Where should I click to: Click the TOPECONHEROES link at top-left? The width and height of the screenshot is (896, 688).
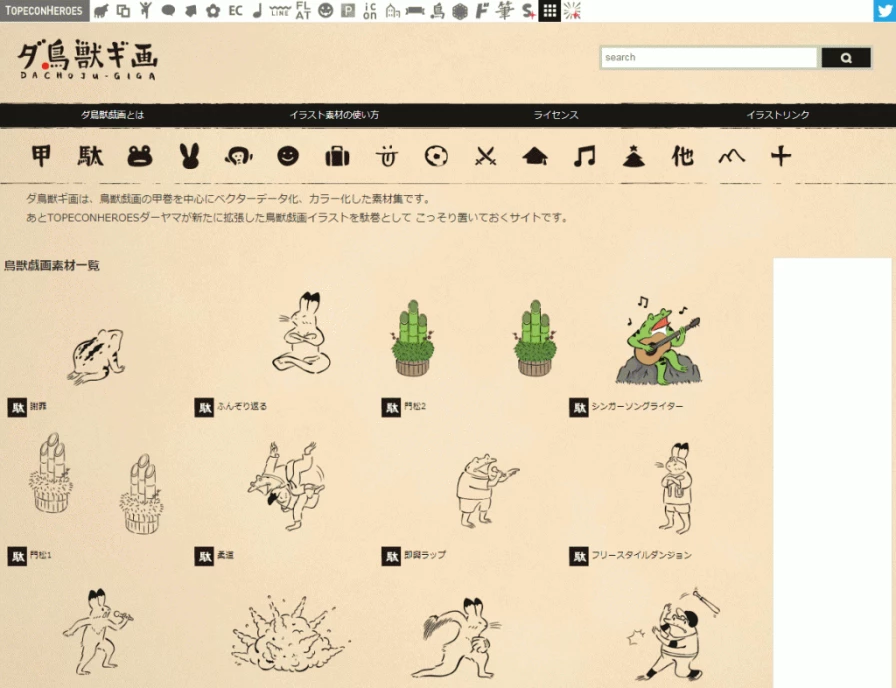44,11
